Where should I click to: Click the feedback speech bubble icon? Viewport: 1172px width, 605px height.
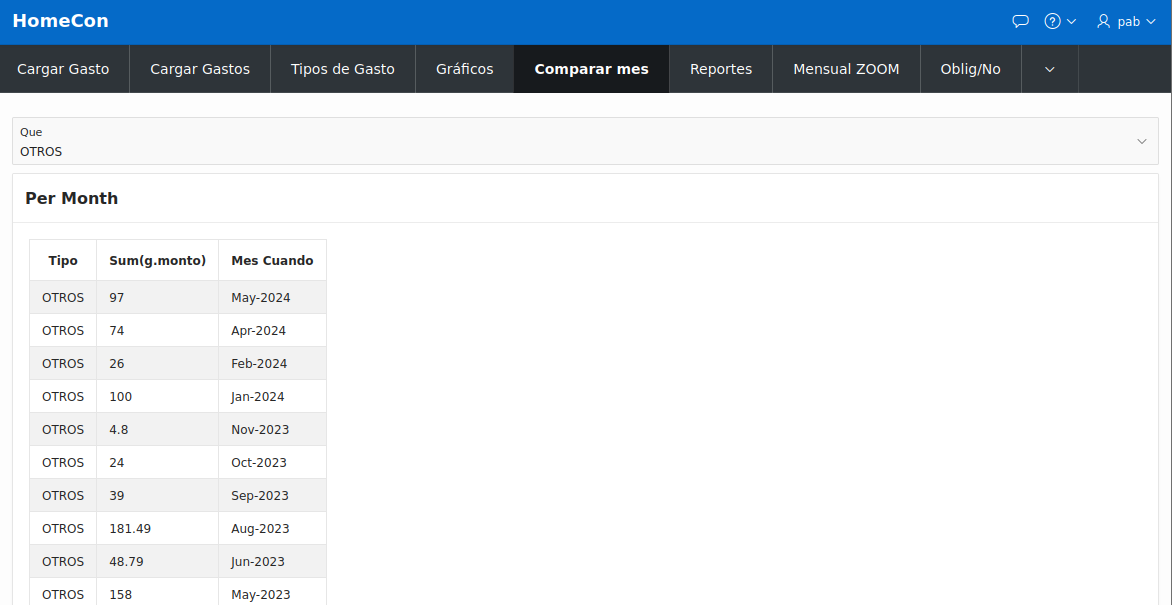click(1020, 21)
